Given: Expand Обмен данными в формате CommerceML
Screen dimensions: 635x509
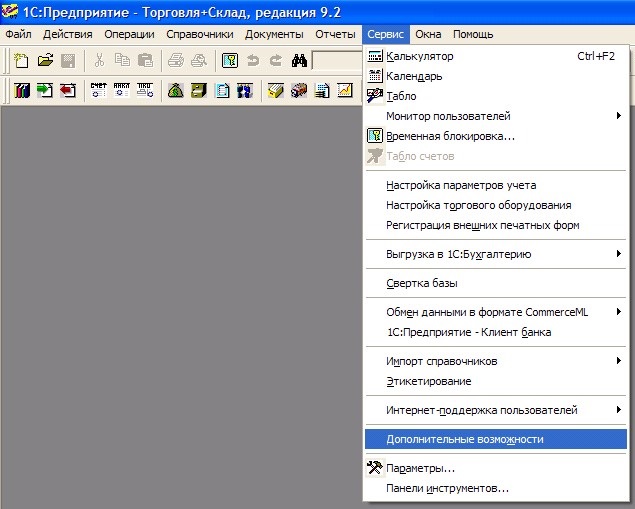Looking at the screenshot, I should point(496,312).
